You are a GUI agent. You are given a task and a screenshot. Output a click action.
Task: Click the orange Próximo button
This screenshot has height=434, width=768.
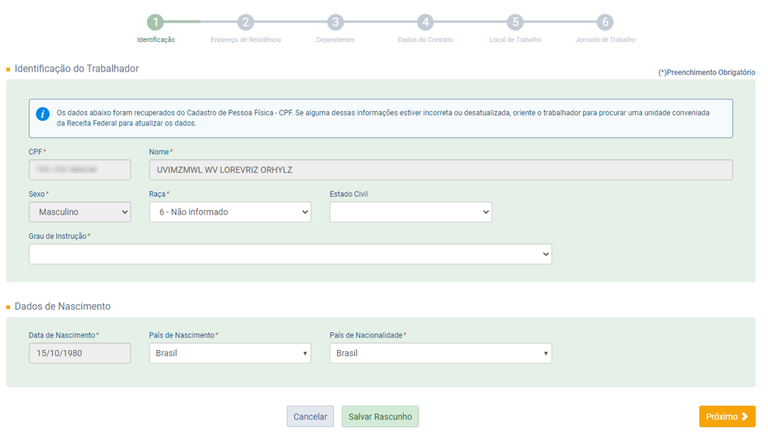tap(726, 416)
